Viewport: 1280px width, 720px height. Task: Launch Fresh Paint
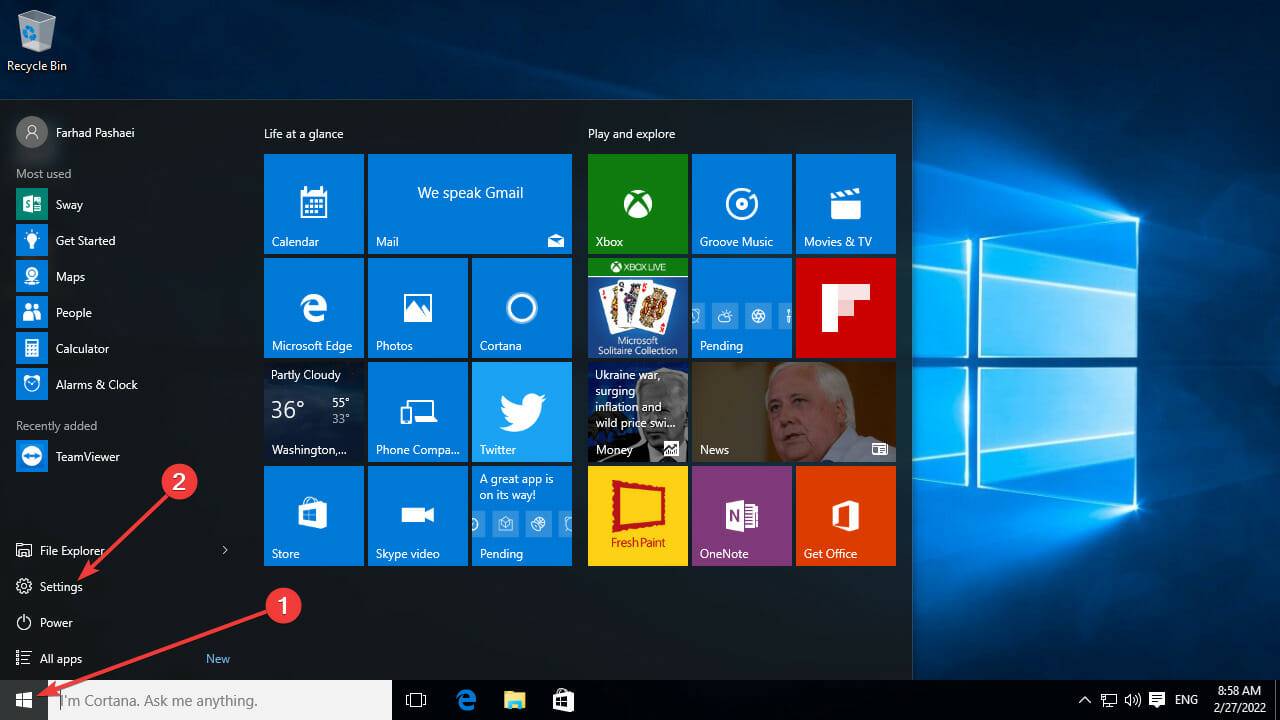[637, 515]
